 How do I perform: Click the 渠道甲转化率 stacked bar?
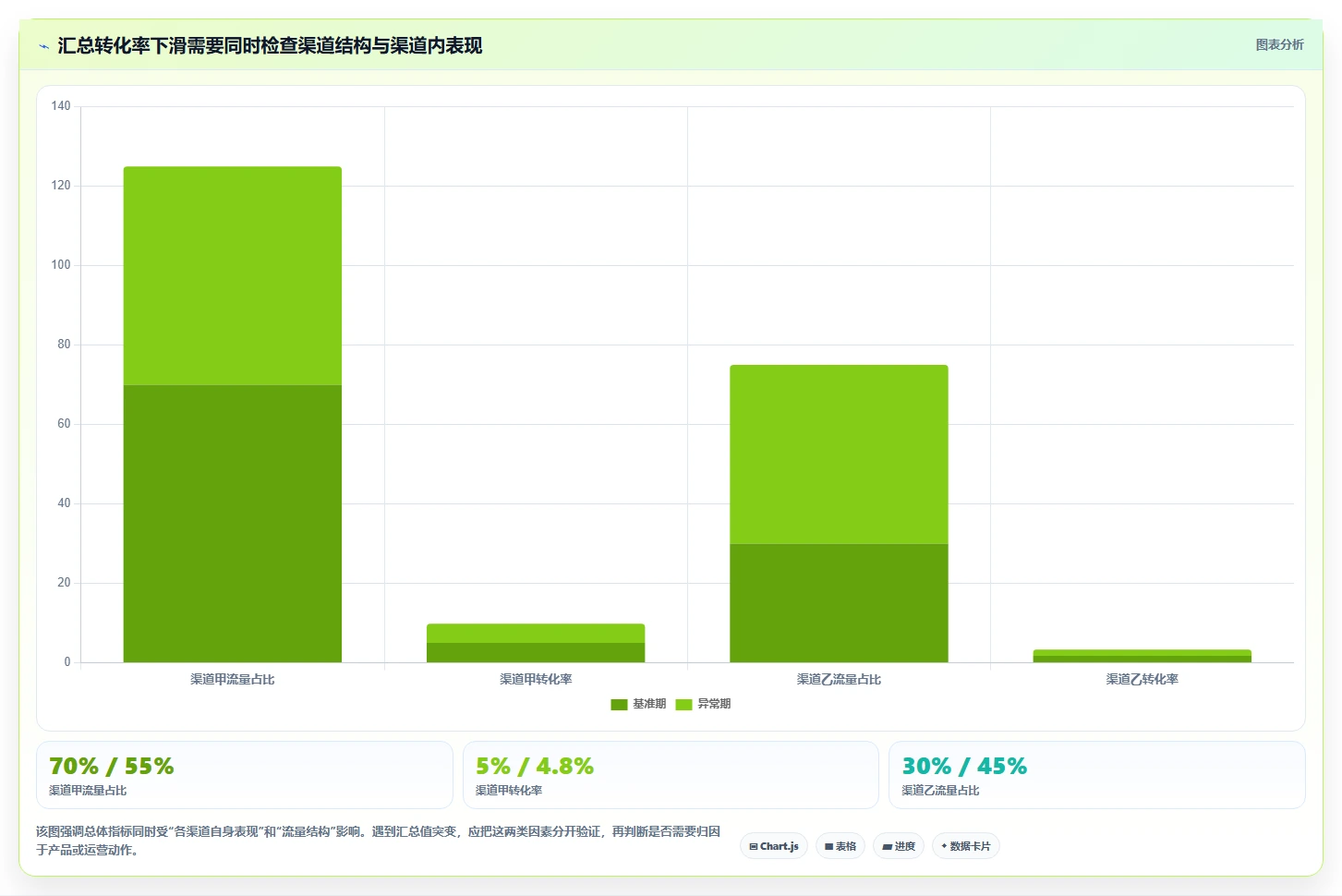pyautogui.click(x=536, y=643)
